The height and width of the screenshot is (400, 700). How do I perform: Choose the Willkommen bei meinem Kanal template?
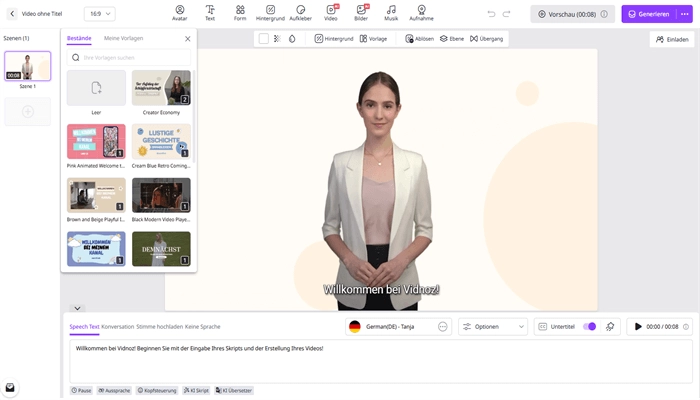tap(96, 249)
